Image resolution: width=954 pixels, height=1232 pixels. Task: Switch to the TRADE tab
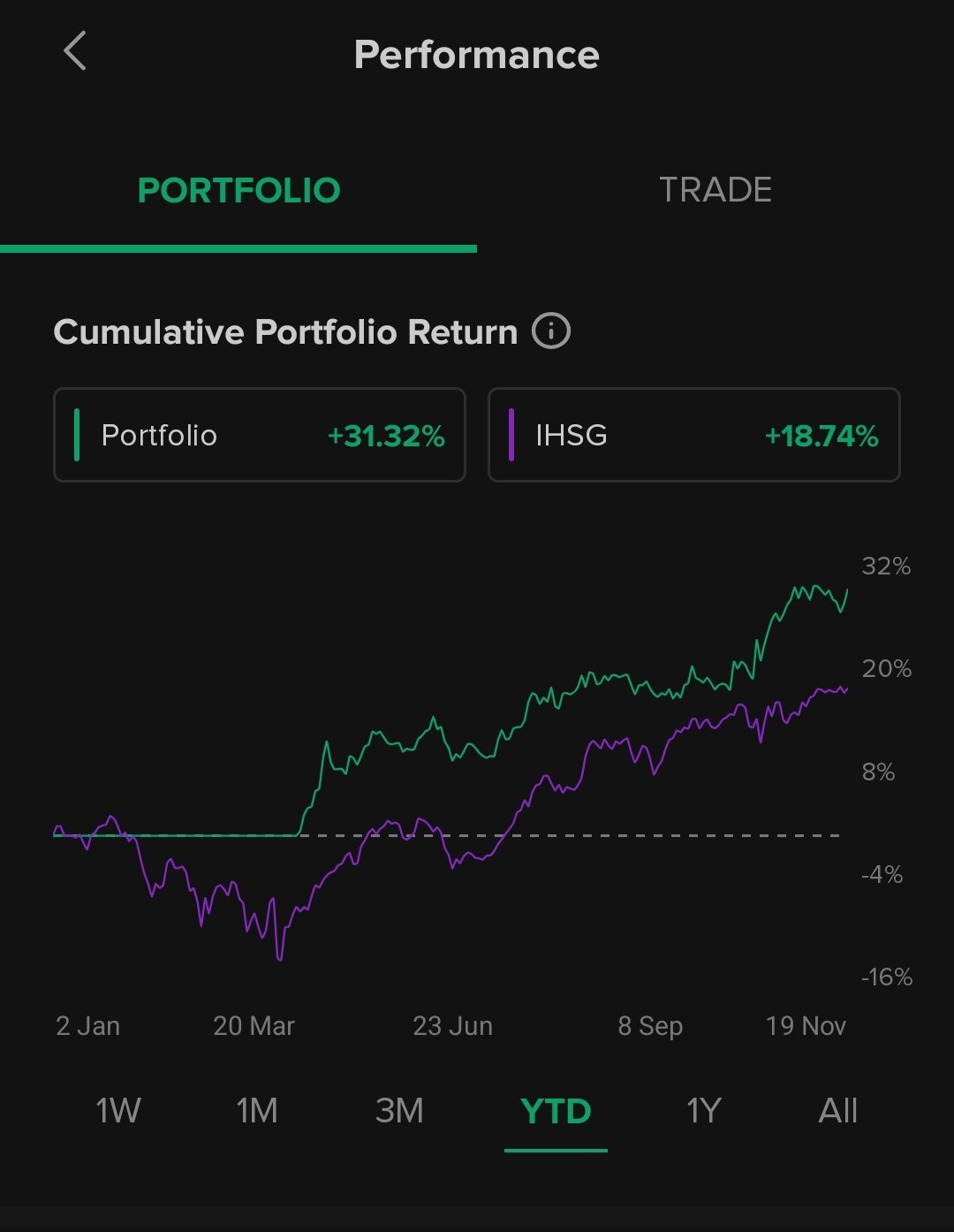tap(715, 190)
